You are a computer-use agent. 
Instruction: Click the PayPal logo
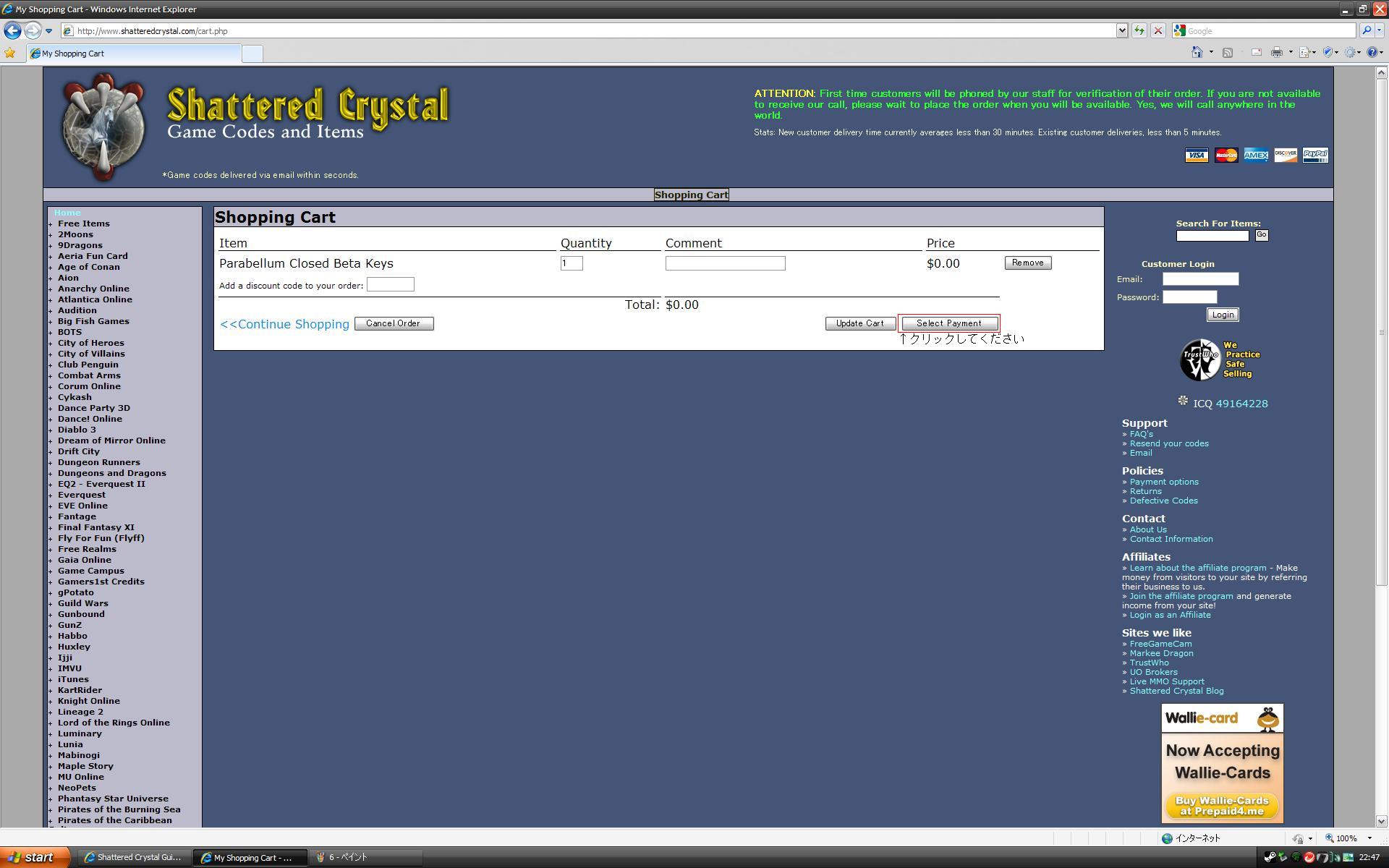[1315, 156]
